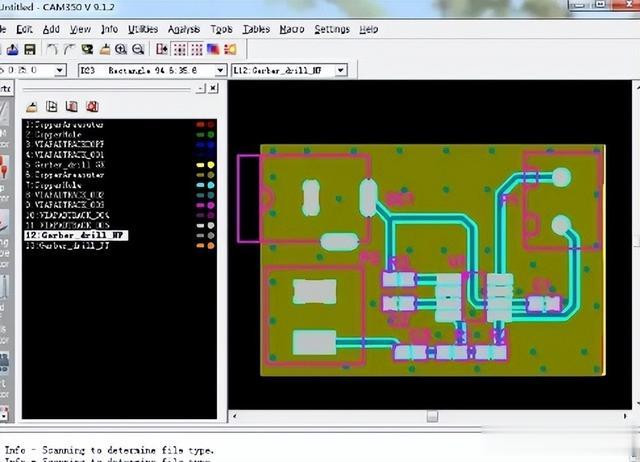Click the Zoom Out magnifier icon

click(138, 49)
